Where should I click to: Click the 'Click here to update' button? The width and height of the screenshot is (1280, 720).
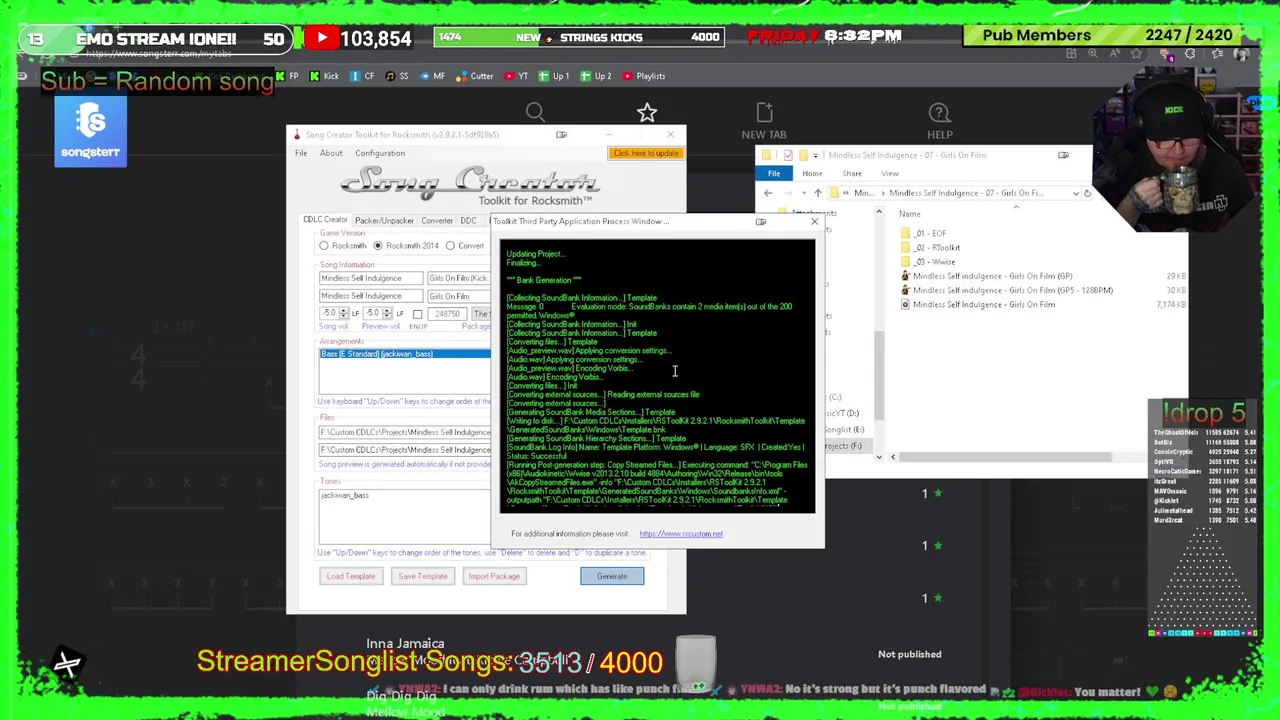click(646, 153)
